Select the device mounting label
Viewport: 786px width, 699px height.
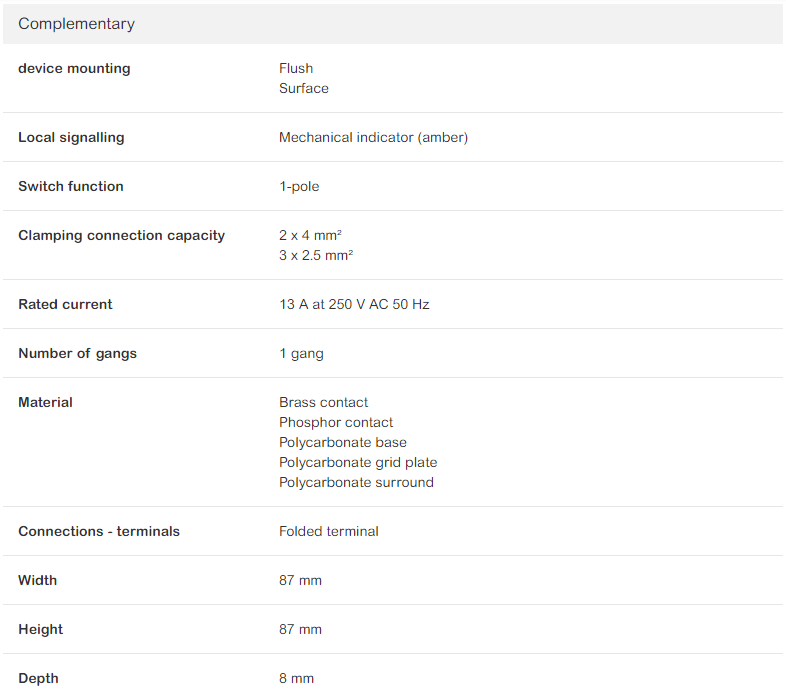(x=74, y=68)
